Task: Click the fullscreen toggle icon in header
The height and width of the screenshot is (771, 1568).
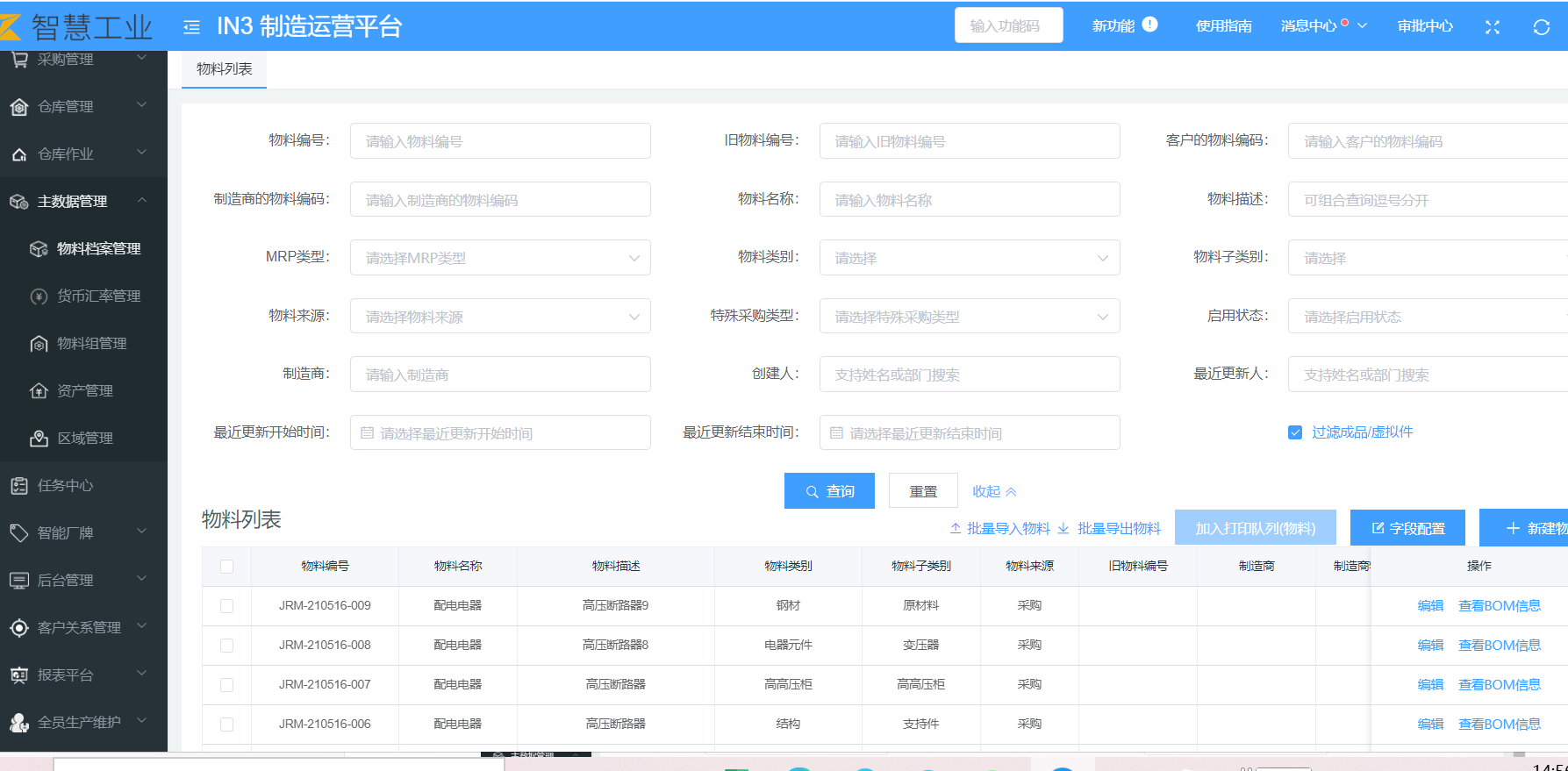Action: click(1492, 27)
